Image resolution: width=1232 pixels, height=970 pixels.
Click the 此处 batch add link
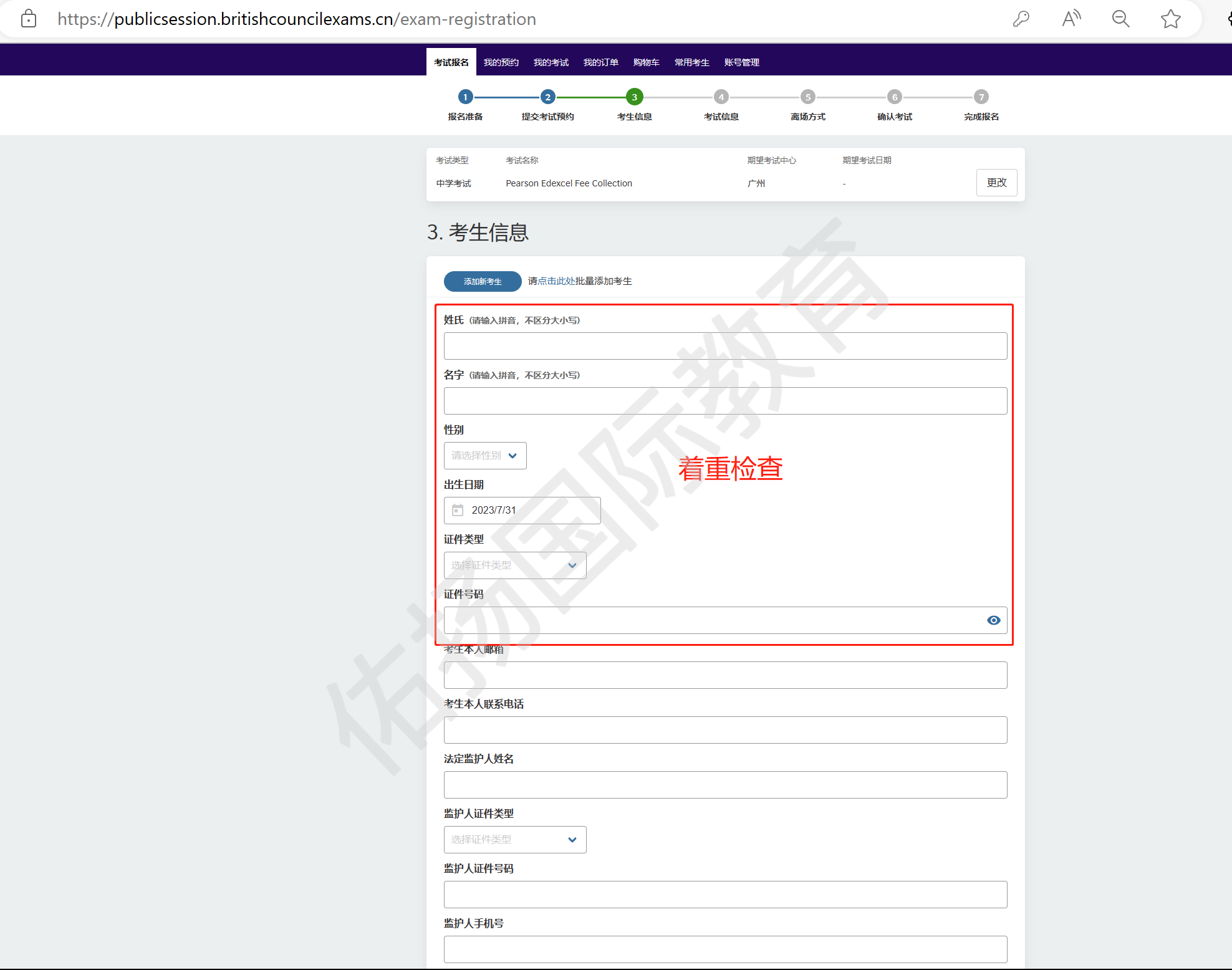click(565, 281)
